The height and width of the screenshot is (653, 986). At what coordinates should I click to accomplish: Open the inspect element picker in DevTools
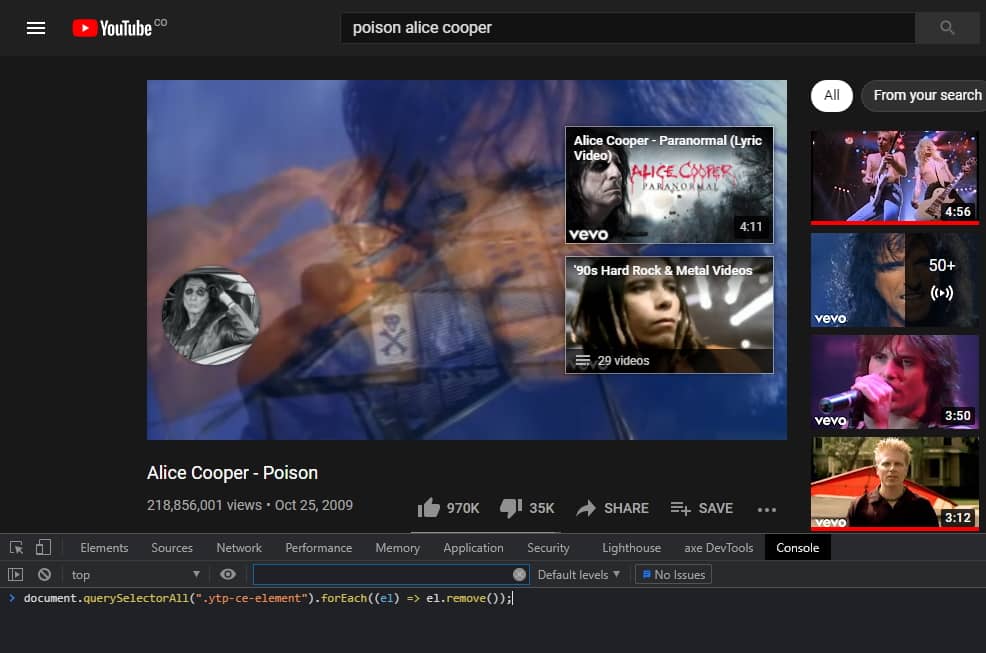(15, 547)
